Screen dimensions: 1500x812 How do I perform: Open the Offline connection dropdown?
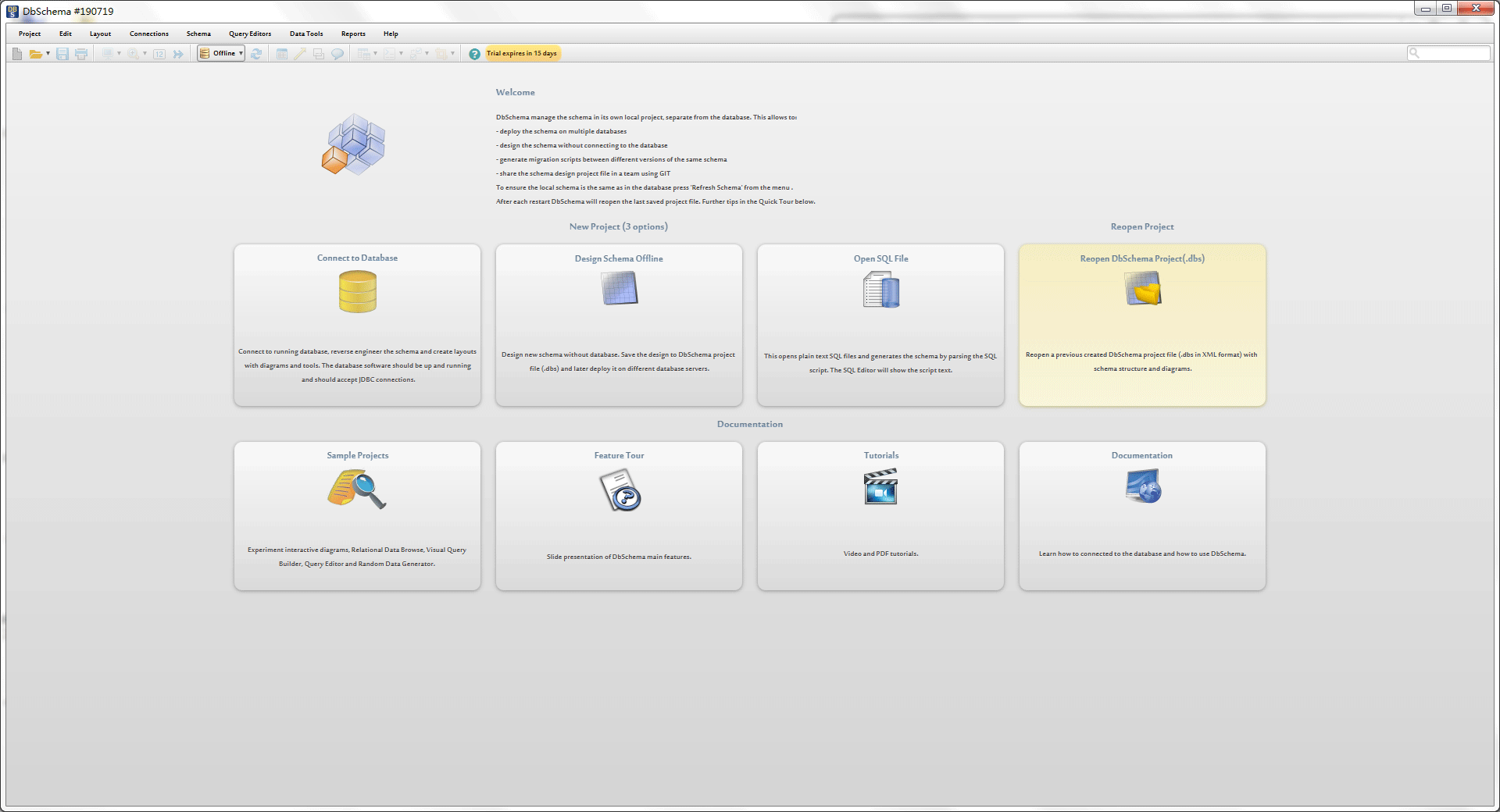click(221, 53)
